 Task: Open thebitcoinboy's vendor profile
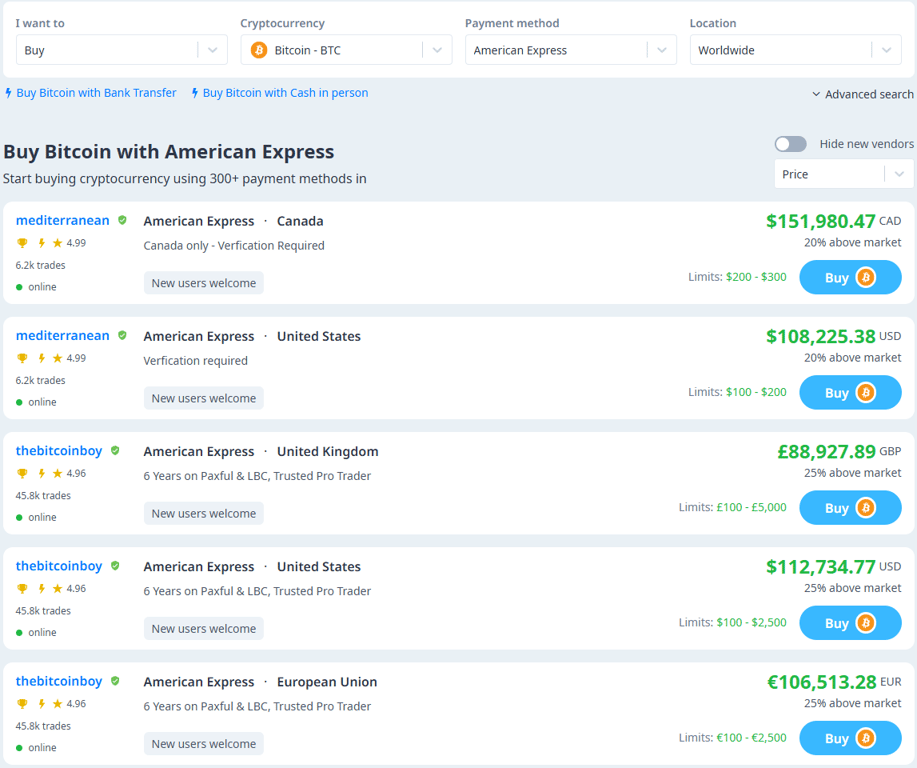click(x=58, y=450)
